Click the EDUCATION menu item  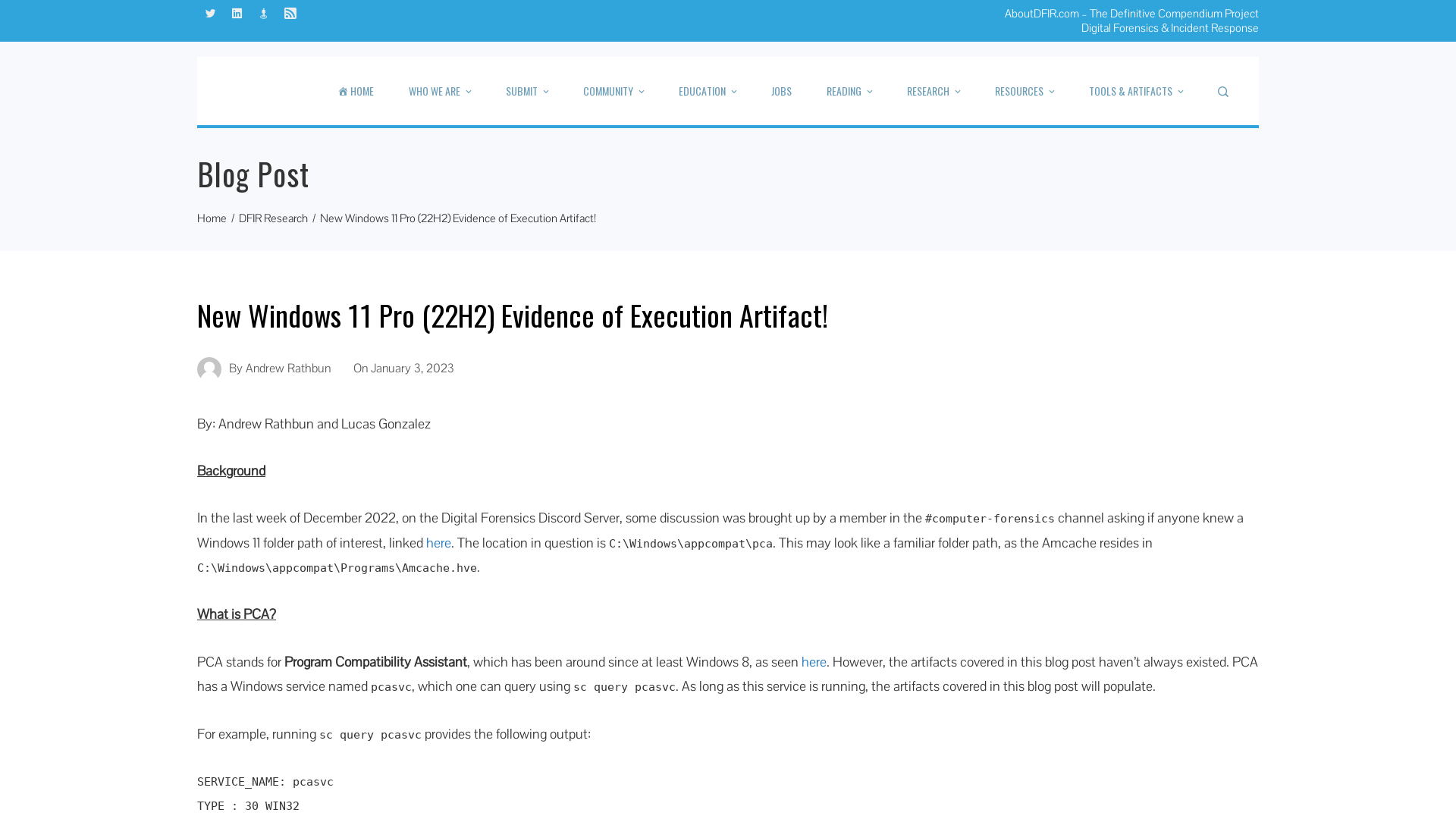[x=707, y=91]
